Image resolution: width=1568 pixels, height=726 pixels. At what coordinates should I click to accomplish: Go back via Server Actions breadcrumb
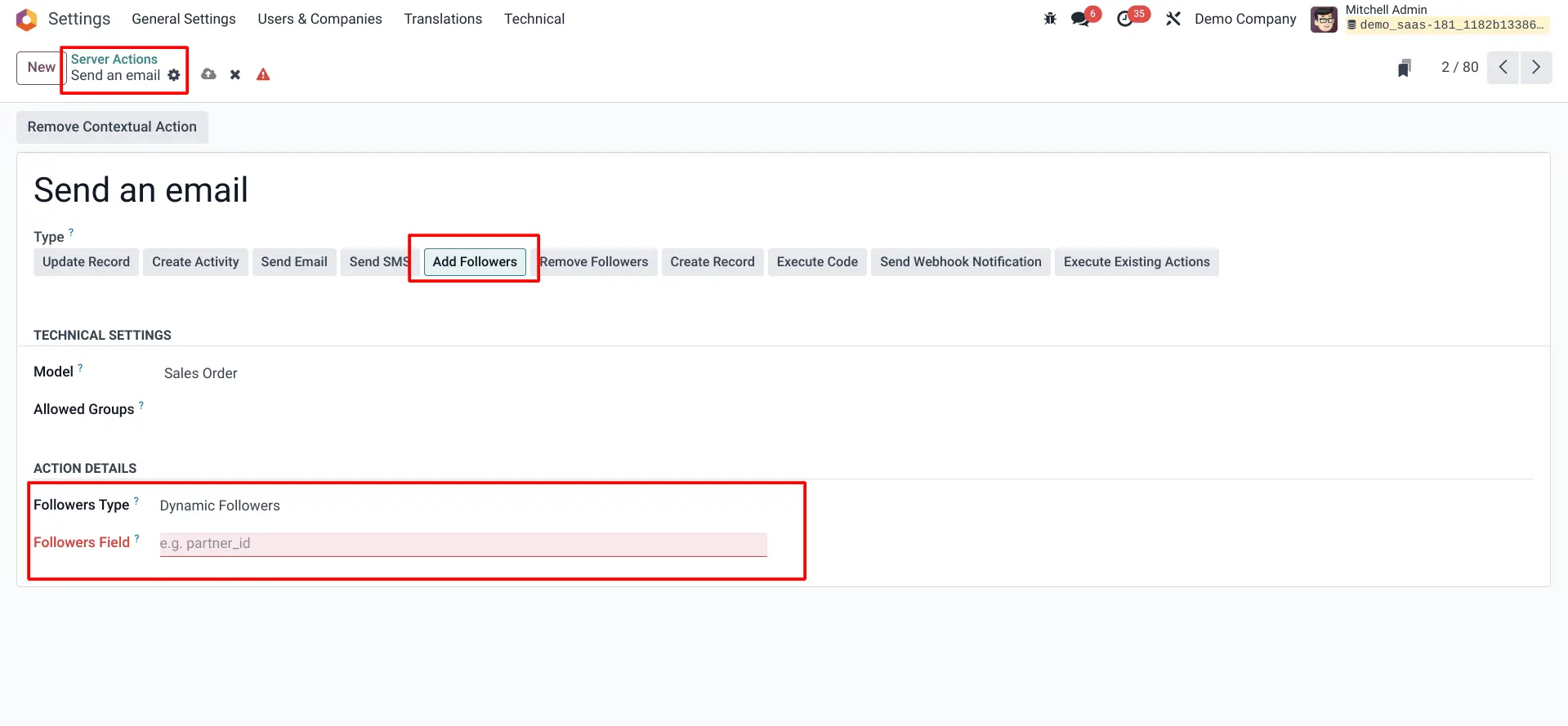click(114, 60)
